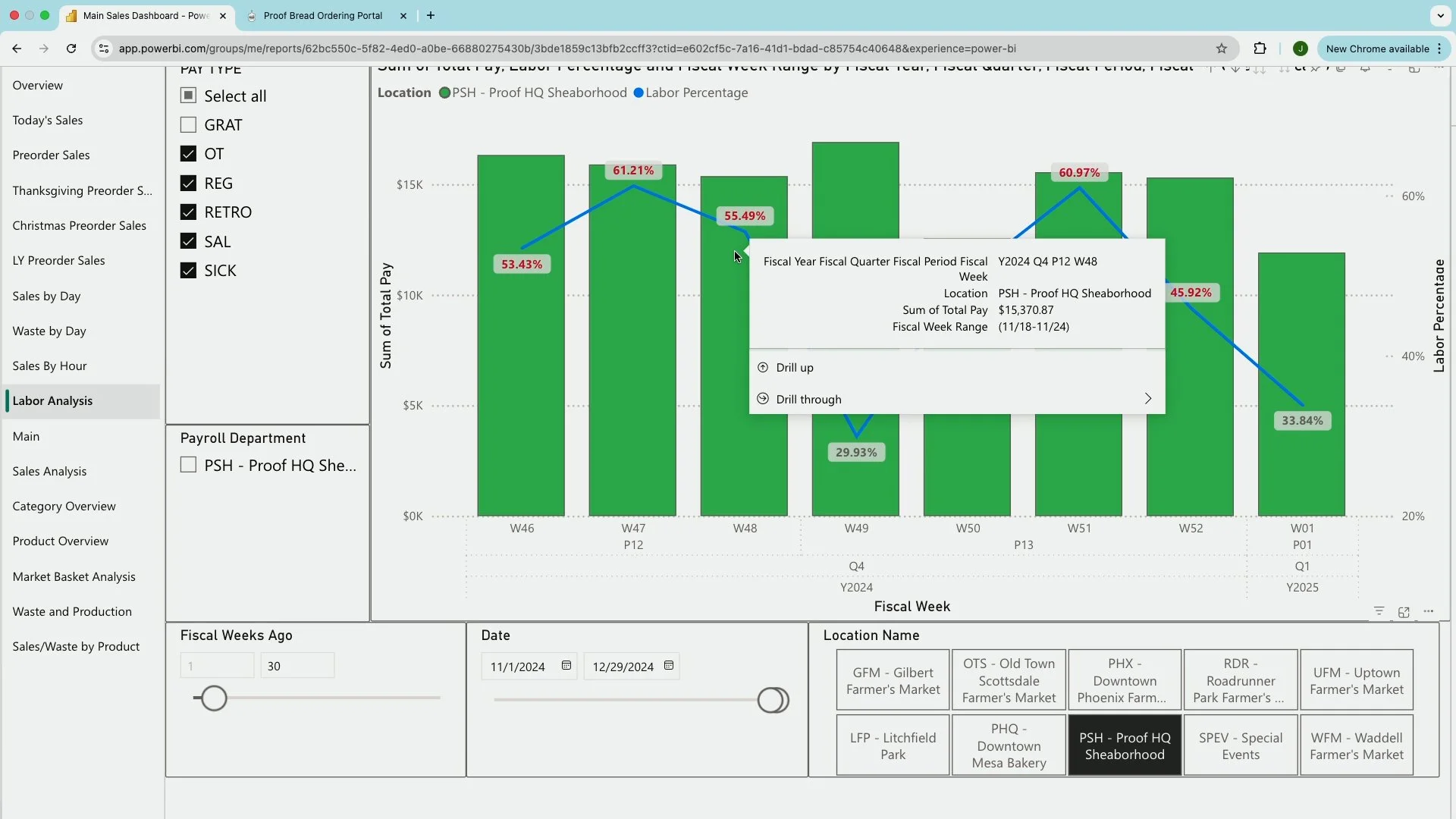This screenshot has height=819, width=1456.
Task: Click the filter icon below the chart
Action: [x=1379, y=611]
